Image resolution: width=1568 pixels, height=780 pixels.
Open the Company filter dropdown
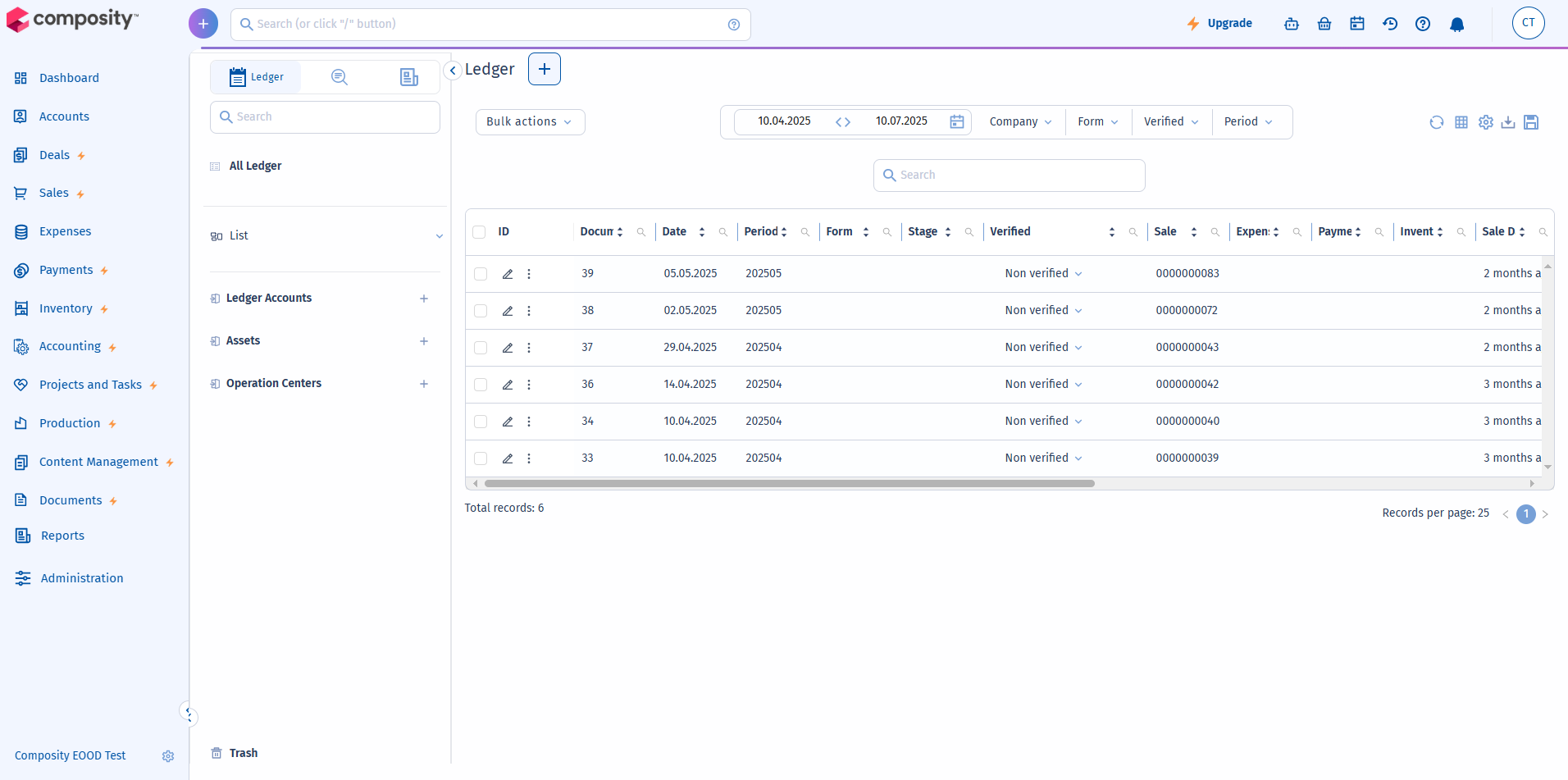[x=1019, y=122]
